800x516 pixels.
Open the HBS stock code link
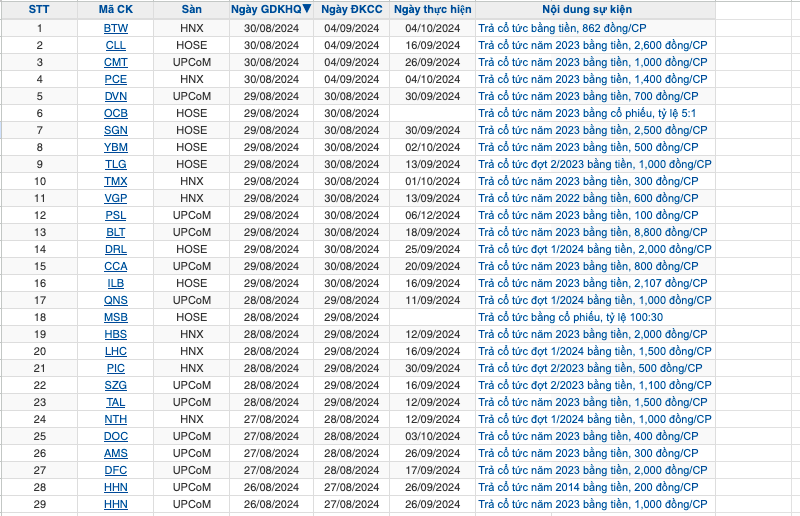116,334
